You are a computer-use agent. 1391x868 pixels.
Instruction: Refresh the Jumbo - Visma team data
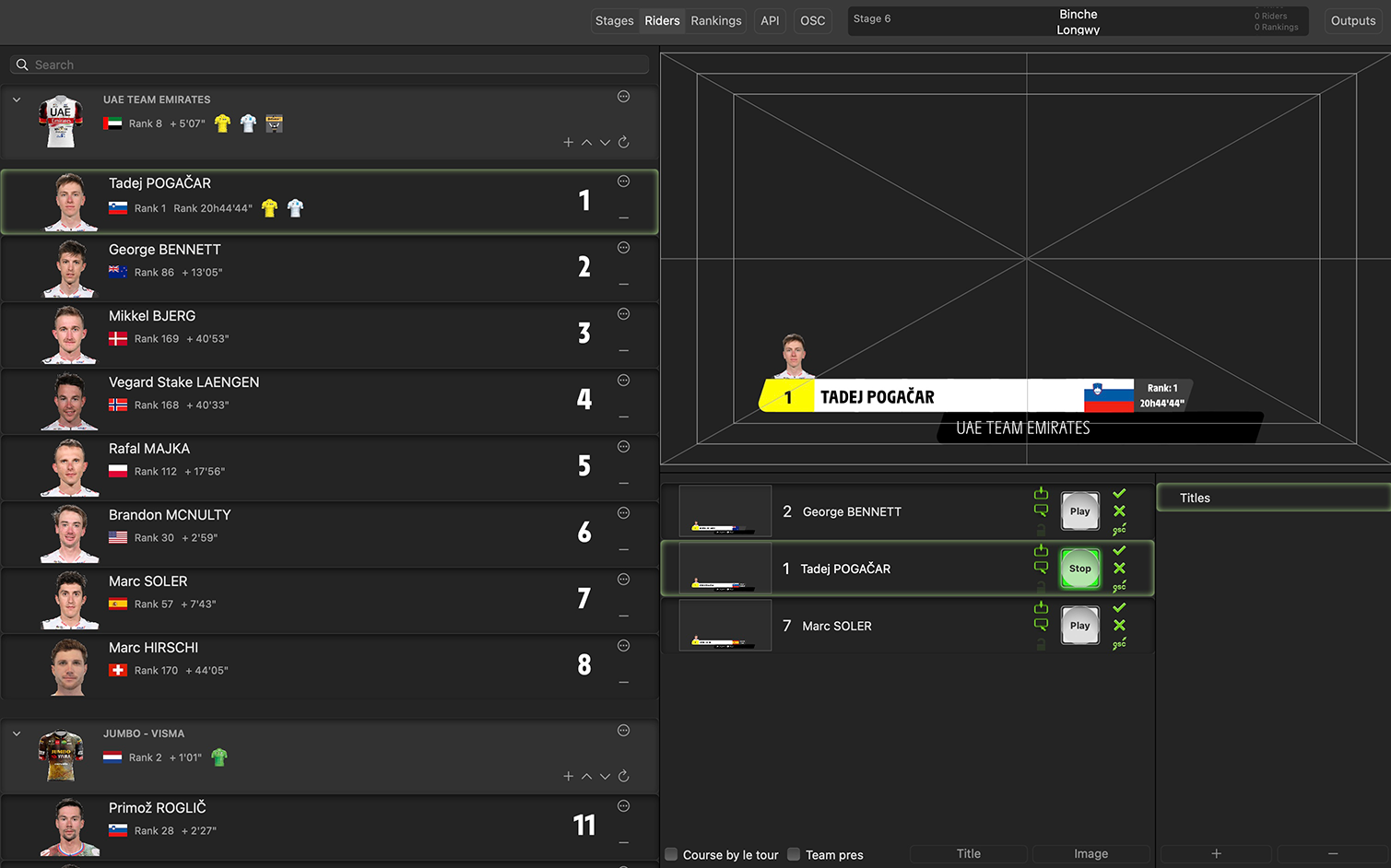tap(623, 776)
